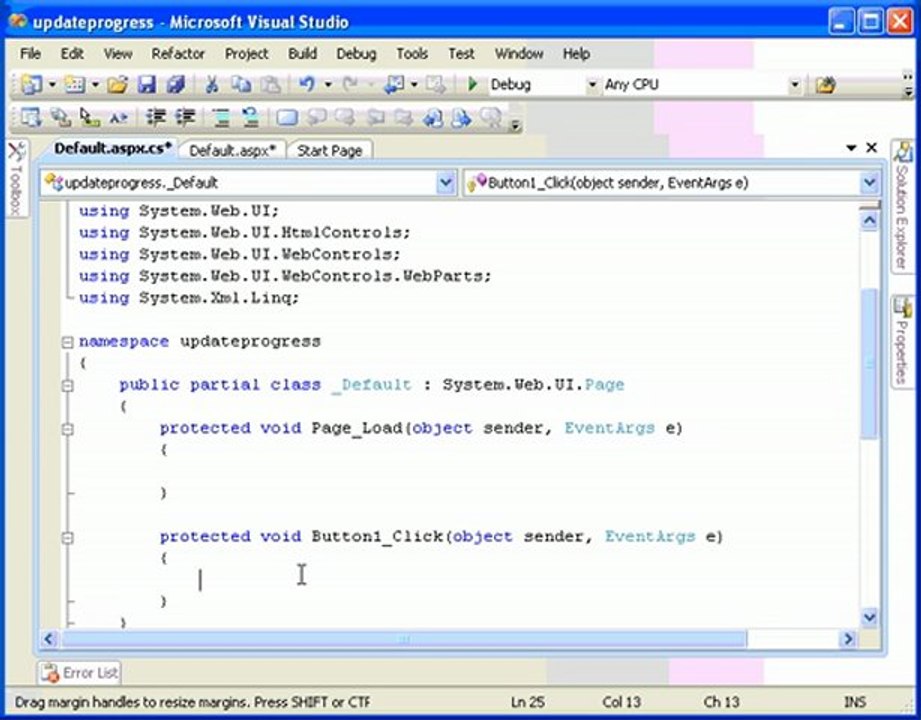Expand the Toolbox side panel
This screenshot has height=720, width=921.
pos(16,179)
